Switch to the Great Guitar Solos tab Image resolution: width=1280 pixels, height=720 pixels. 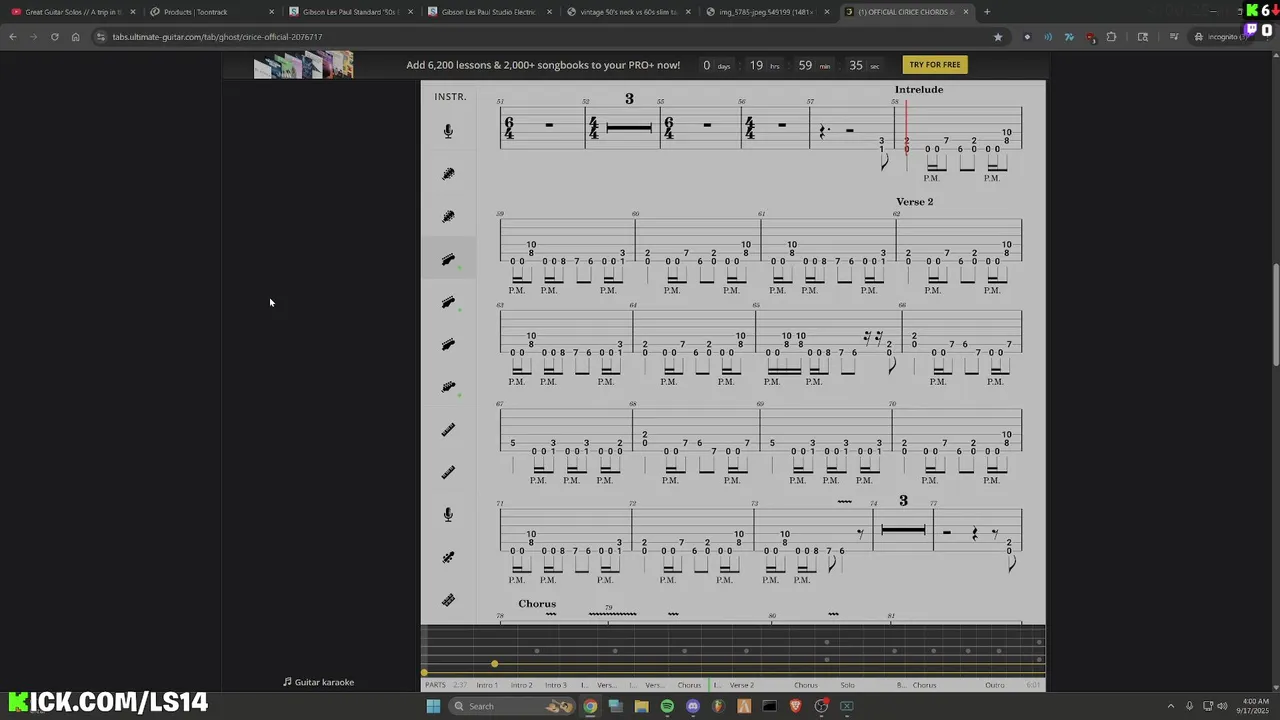click(72, 12)
